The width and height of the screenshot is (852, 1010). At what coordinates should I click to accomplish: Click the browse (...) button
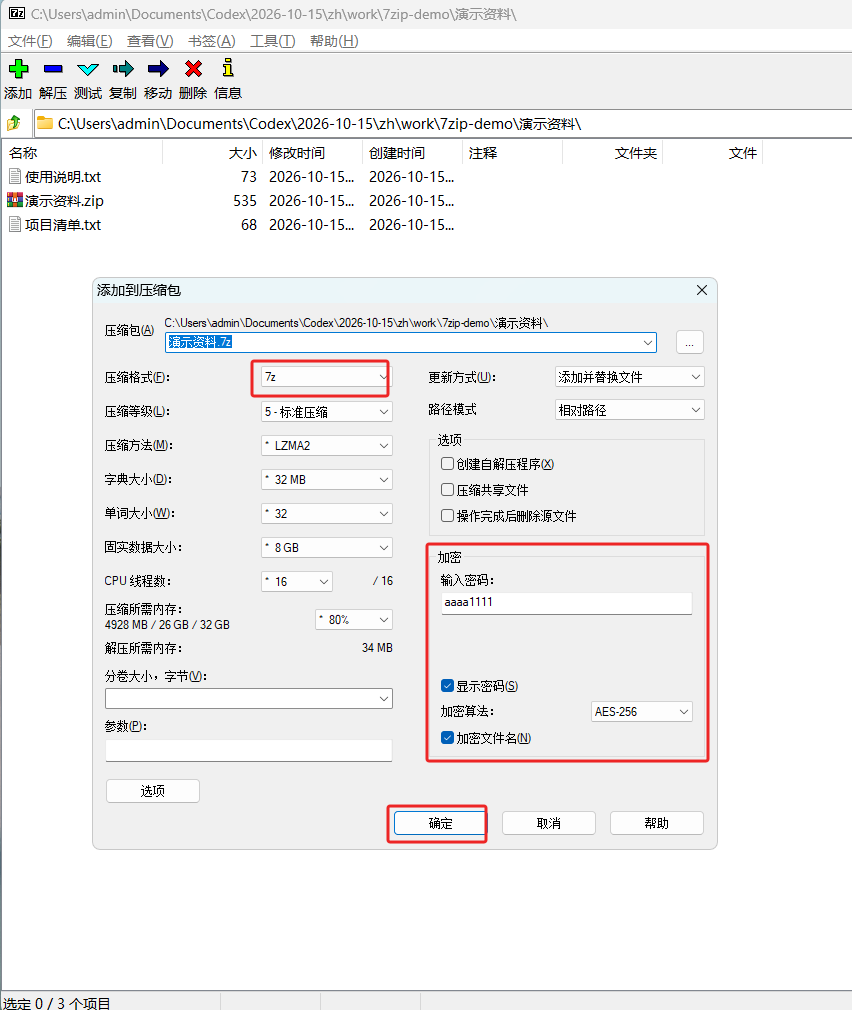click(x=690, y=342)
